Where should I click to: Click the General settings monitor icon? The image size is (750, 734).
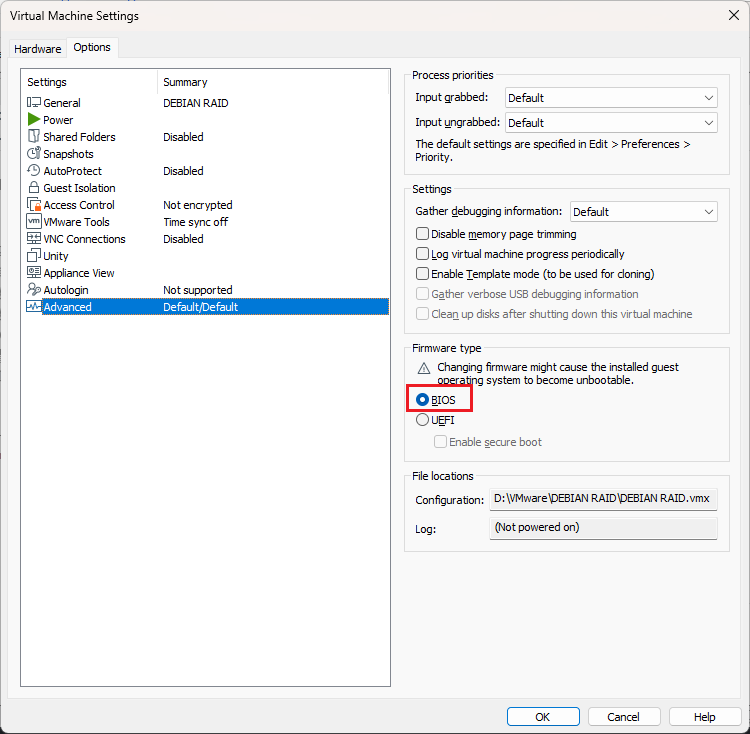click(33, 102)
